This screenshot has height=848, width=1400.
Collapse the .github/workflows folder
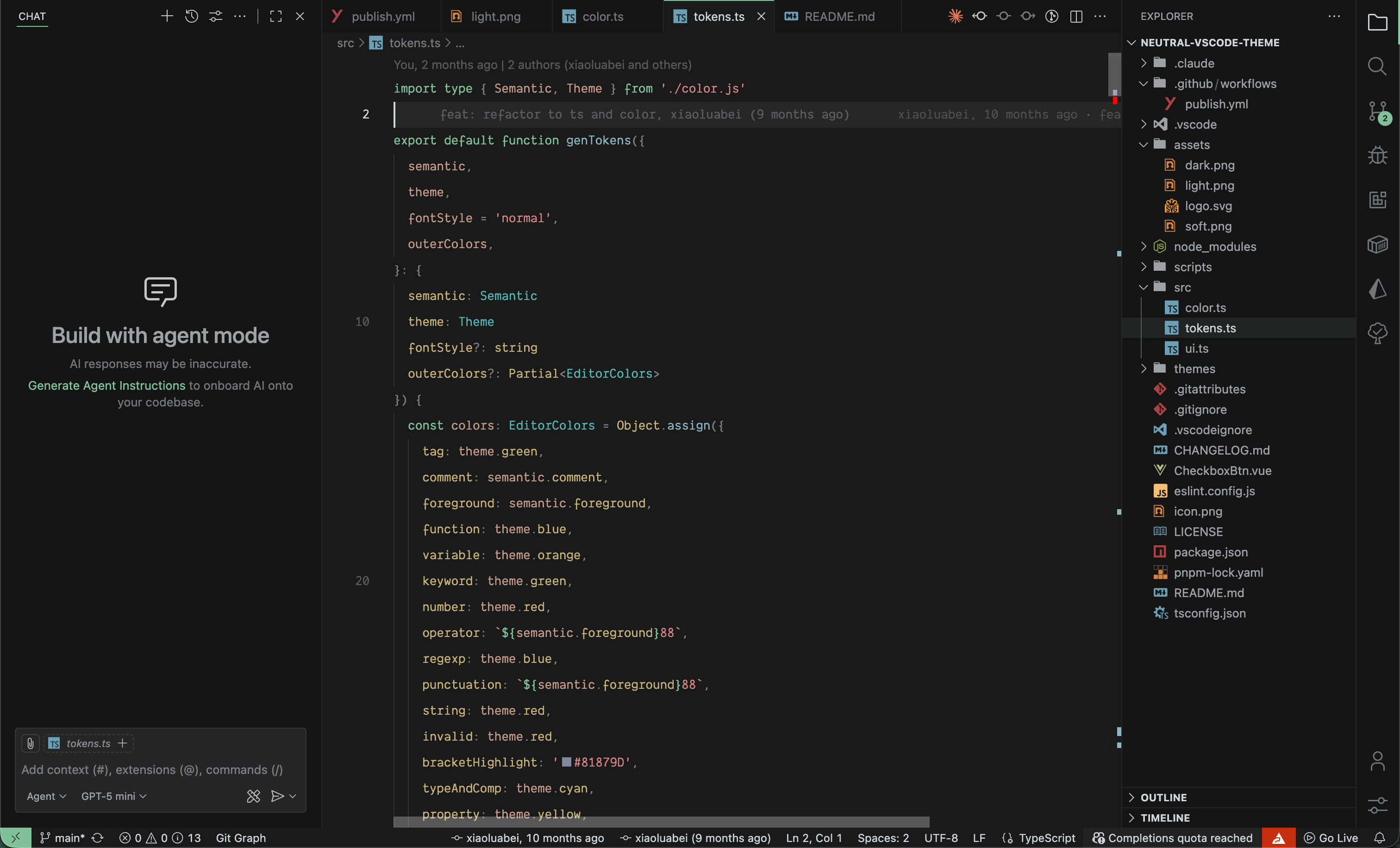coord(1239,83)
